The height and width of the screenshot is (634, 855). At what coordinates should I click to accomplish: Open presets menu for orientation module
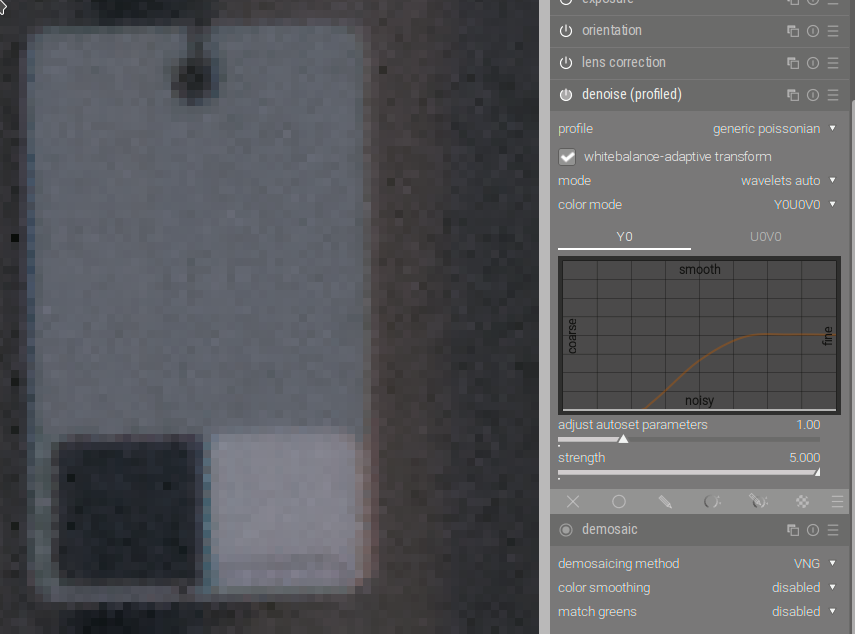(833, 31)
